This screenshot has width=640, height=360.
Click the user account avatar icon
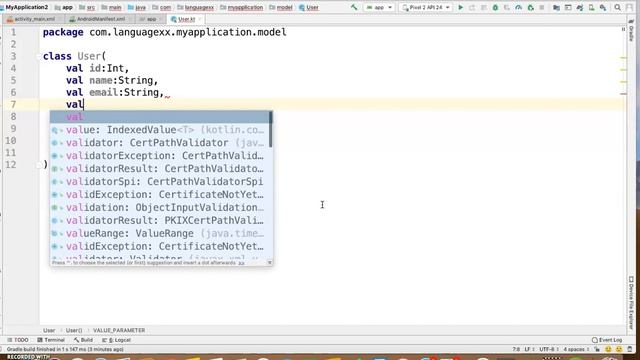tap(629, 7)
